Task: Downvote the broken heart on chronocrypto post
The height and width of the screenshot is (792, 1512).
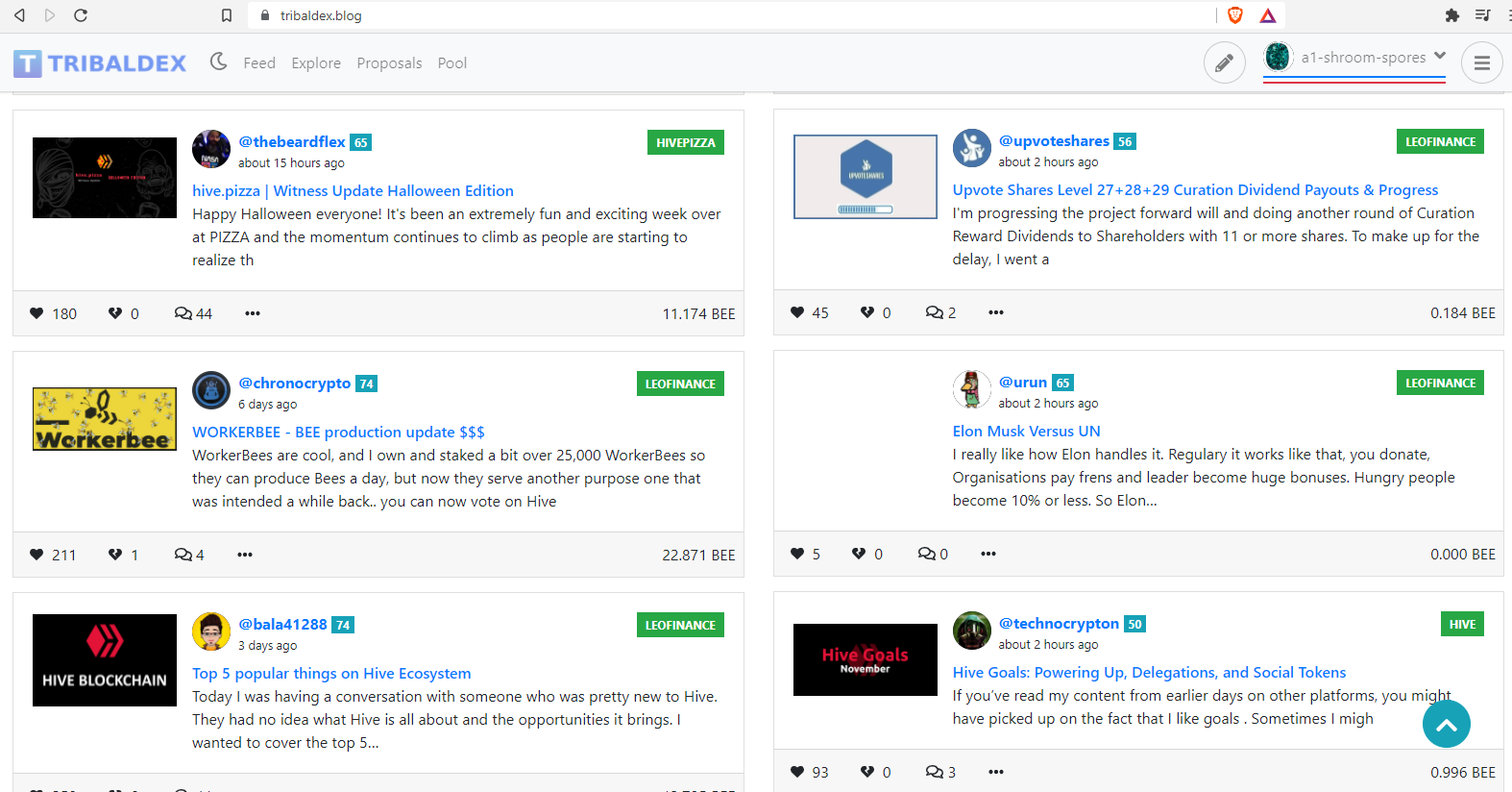Action: 115,555
